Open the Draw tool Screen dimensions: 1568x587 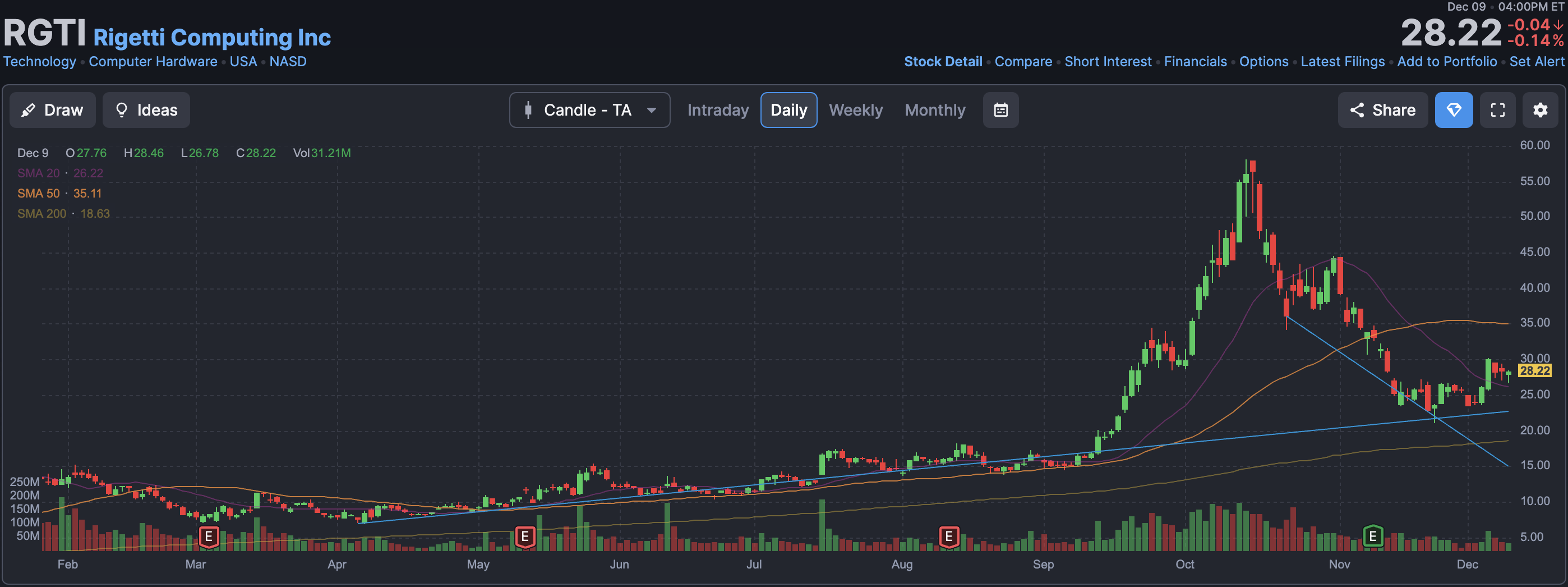coord(52,110)
